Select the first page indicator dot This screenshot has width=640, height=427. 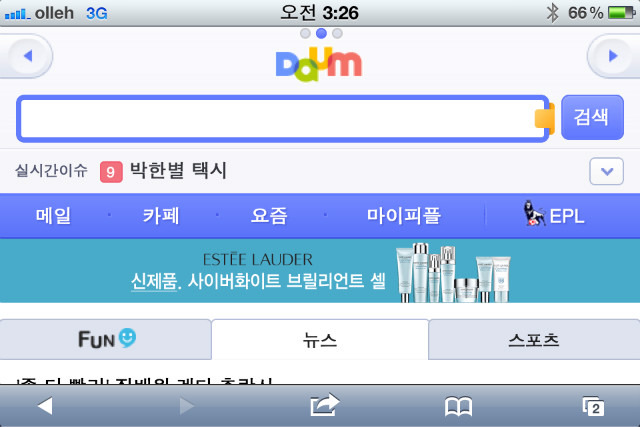point(305,33)
